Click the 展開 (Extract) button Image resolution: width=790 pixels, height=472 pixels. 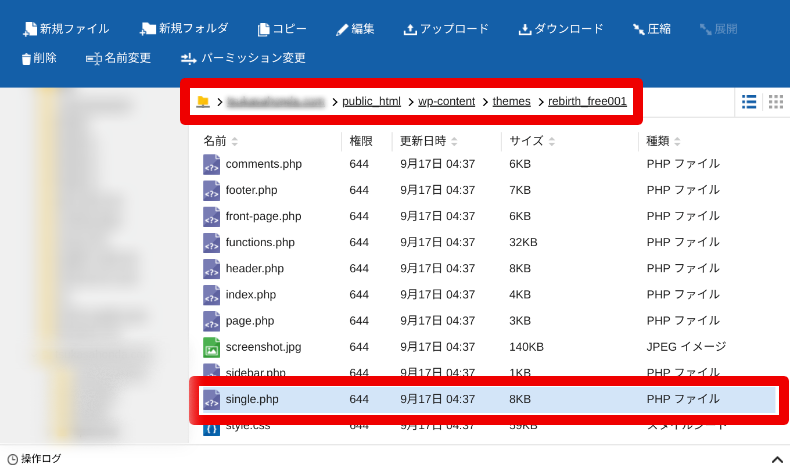(x=718, y=29)
